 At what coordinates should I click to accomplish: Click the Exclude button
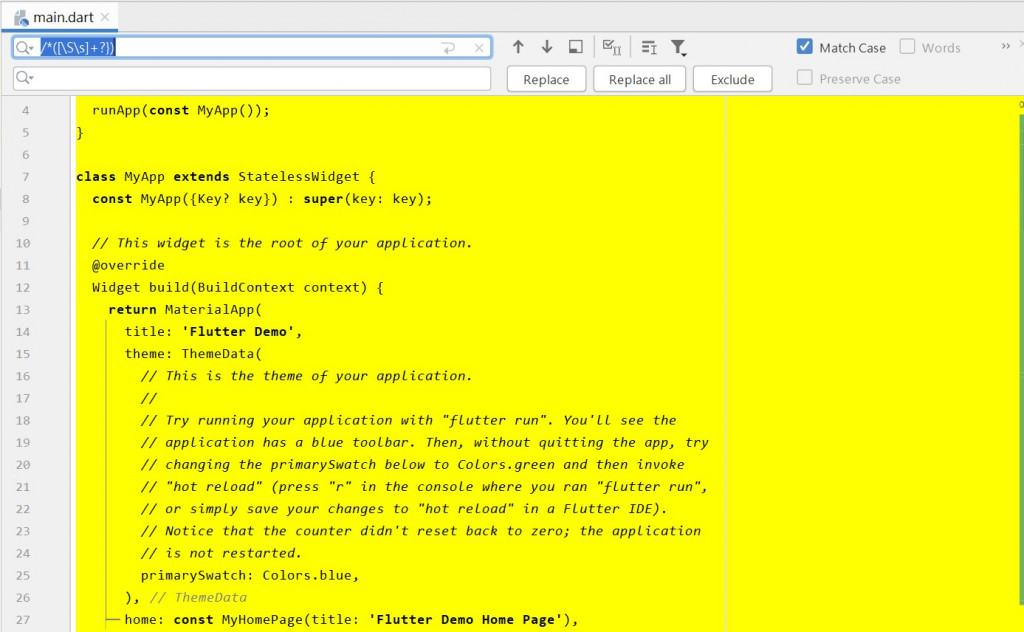732,79
